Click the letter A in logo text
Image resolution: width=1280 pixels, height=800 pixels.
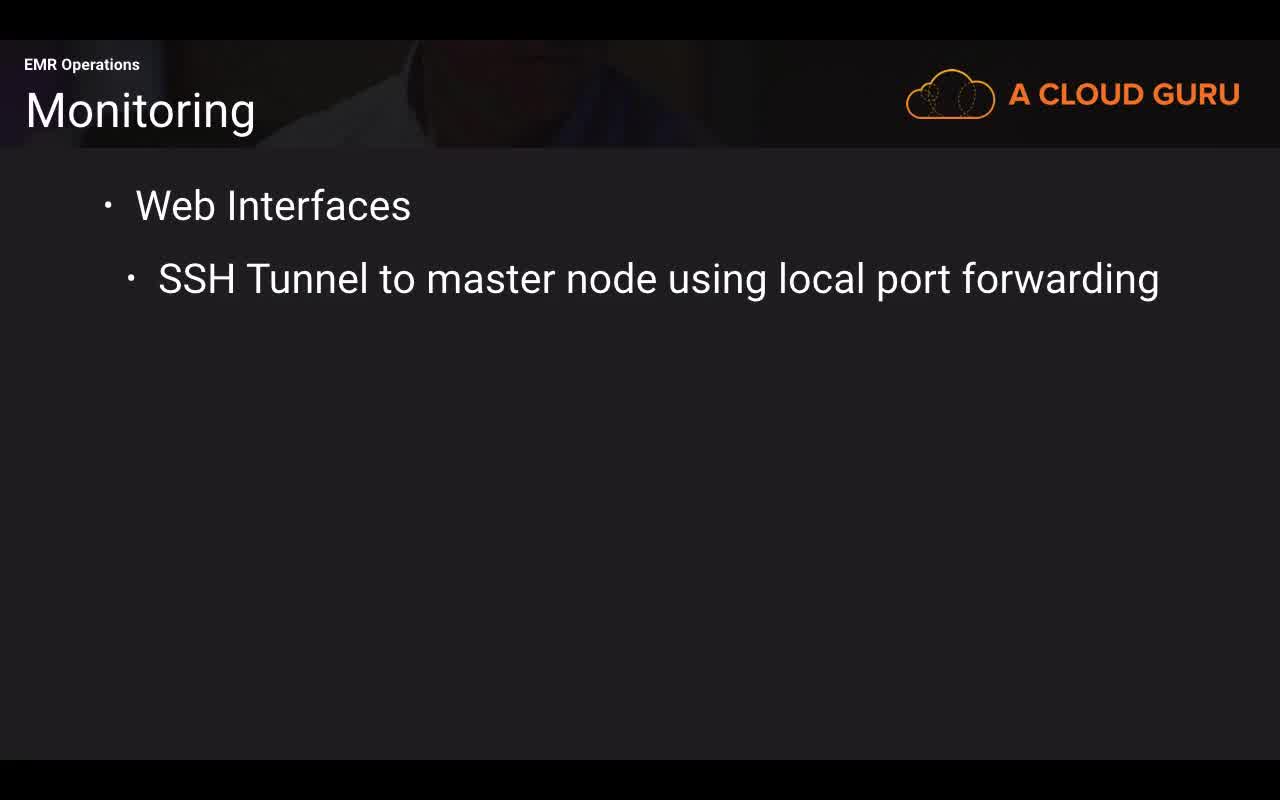[1019, 94]
